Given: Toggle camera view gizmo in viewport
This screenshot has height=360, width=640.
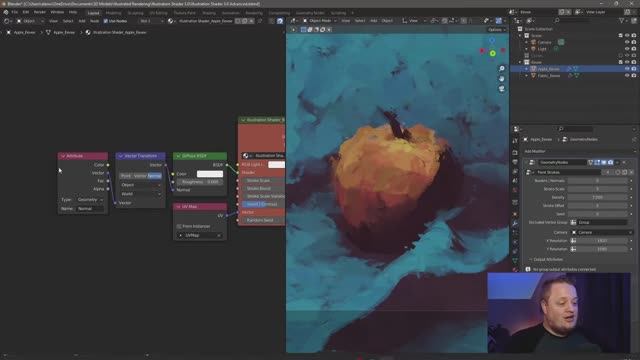Looking at the screenshot, I should 502,89.
